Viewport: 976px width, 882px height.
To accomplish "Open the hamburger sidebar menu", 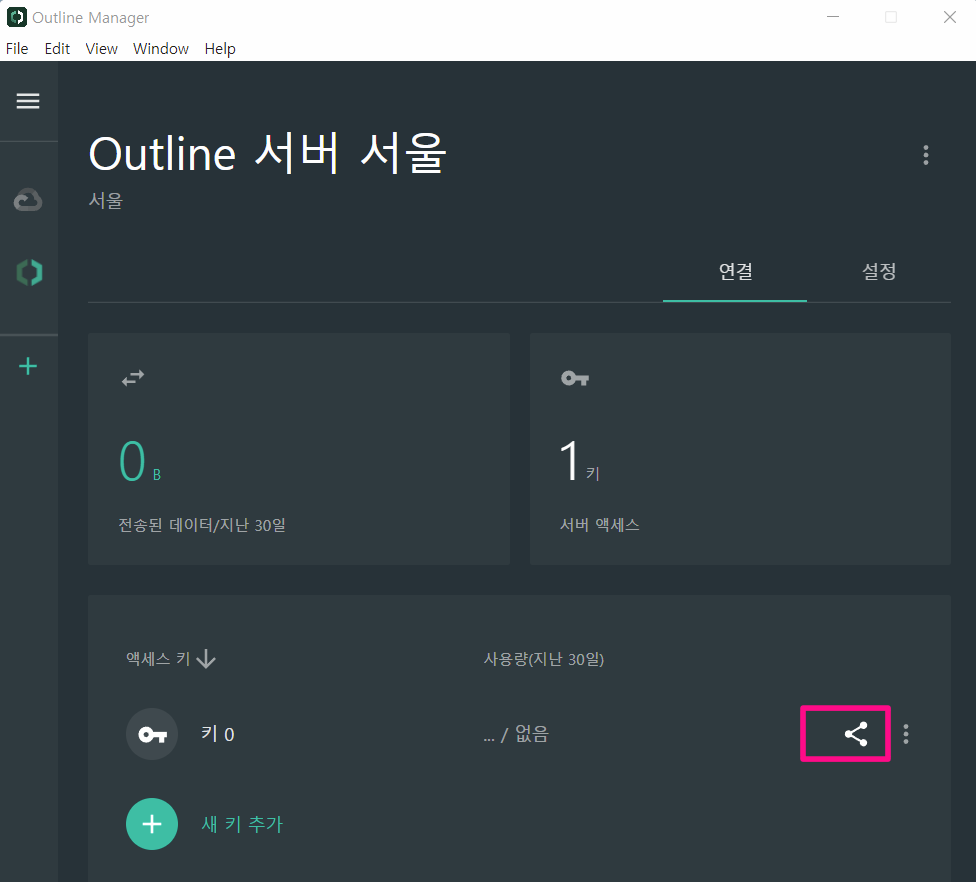I will [28, 101].
